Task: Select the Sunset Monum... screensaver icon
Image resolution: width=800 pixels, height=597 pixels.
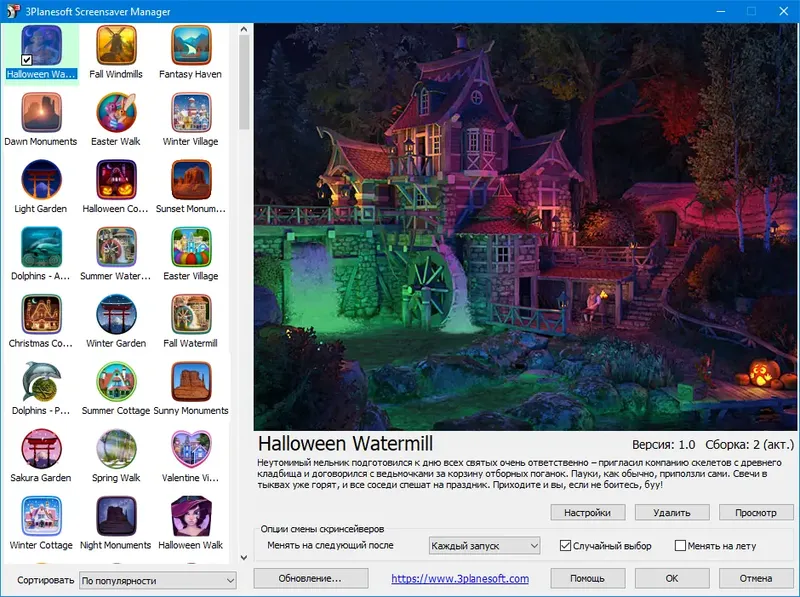Action: [191, 180]
